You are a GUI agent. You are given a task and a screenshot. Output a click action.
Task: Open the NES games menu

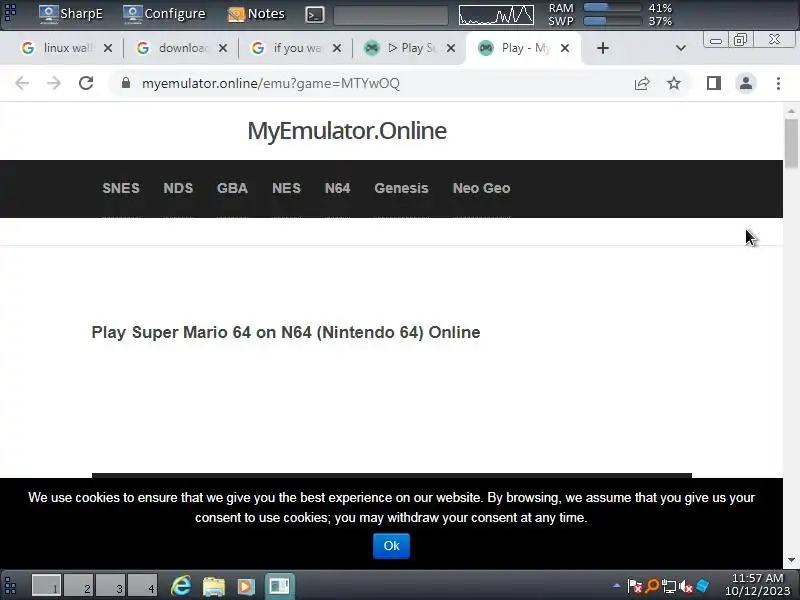286,188
